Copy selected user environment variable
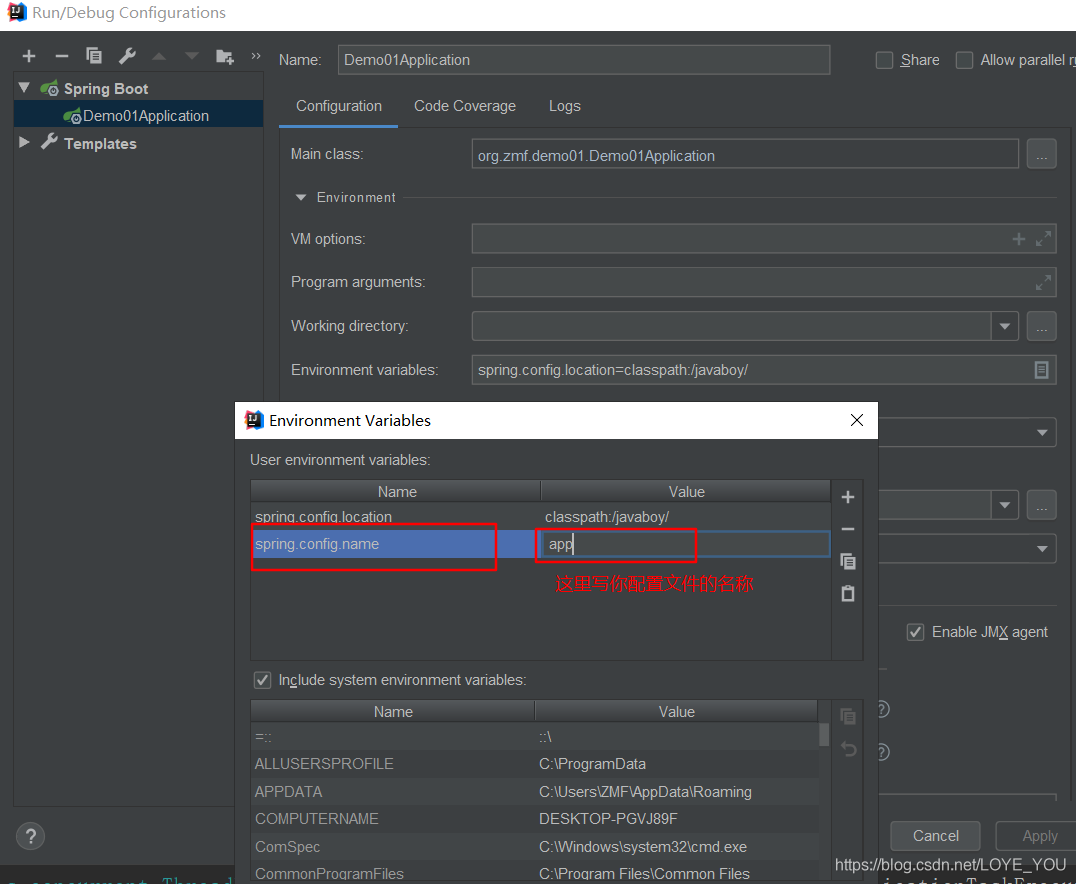 pos(847,561)
